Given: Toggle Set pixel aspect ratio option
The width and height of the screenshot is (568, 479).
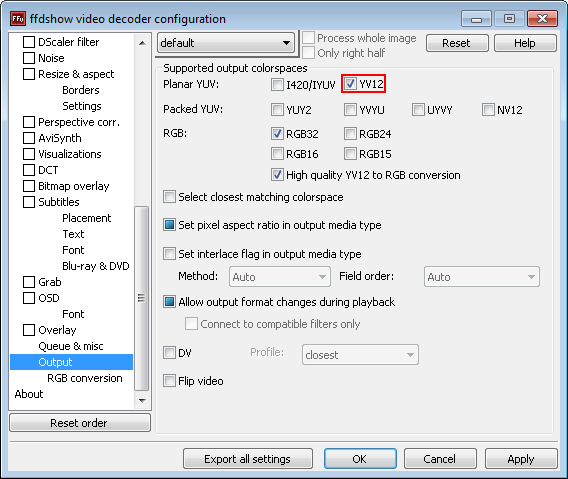Looking at the screenshot, I should 169,225.
